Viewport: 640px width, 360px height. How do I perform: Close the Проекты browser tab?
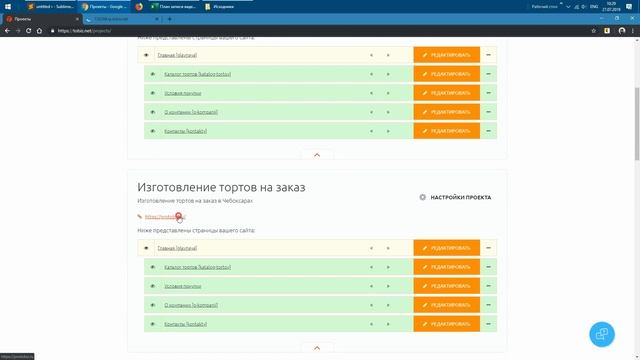pos(77,19)
